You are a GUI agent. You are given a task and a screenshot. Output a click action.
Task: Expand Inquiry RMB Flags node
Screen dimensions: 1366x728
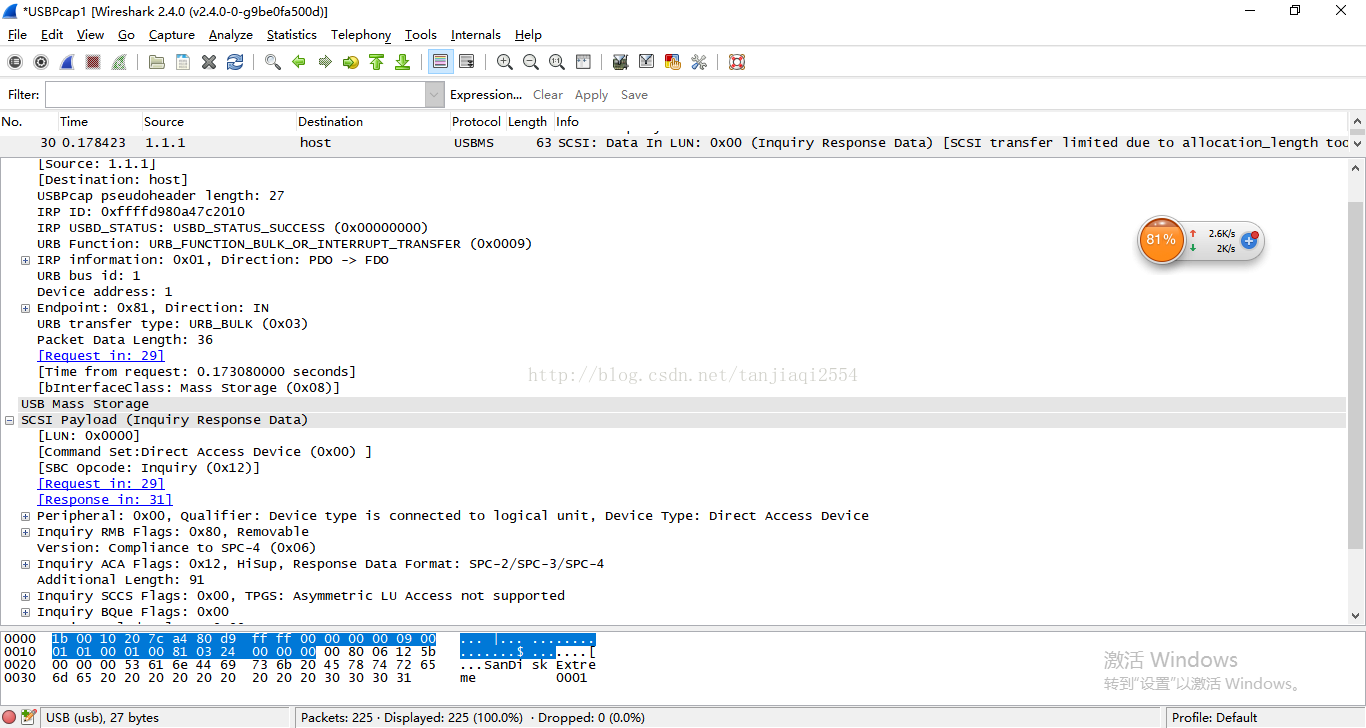[x=25, y=532]
